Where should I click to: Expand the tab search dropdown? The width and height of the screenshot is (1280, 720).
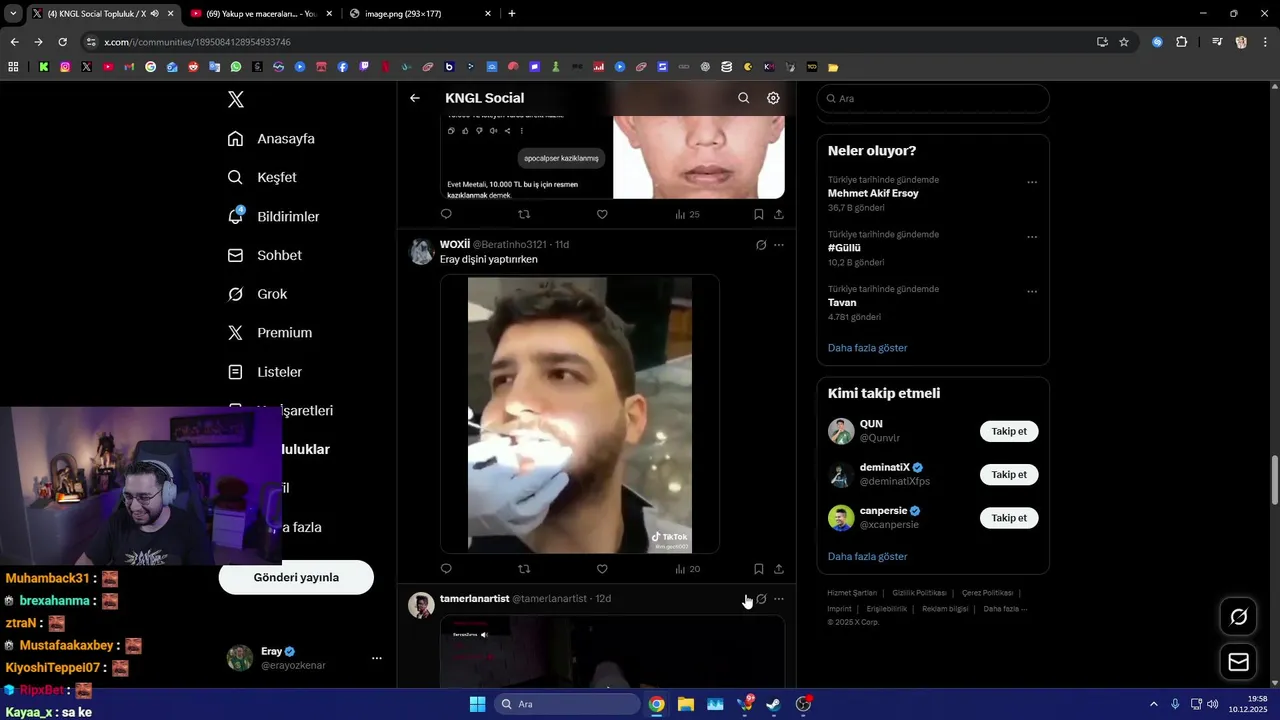click(13, 14)
